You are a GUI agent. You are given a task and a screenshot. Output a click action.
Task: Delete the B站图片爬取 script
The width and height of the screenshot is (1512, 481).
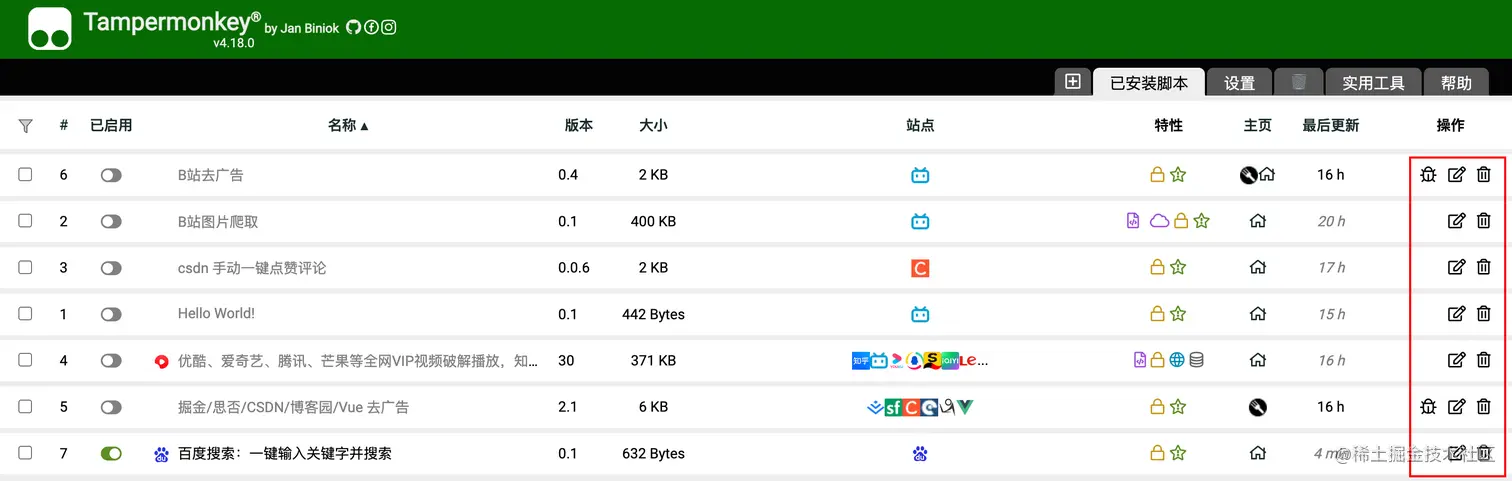pyautogui.click(x=1484, y=221)
